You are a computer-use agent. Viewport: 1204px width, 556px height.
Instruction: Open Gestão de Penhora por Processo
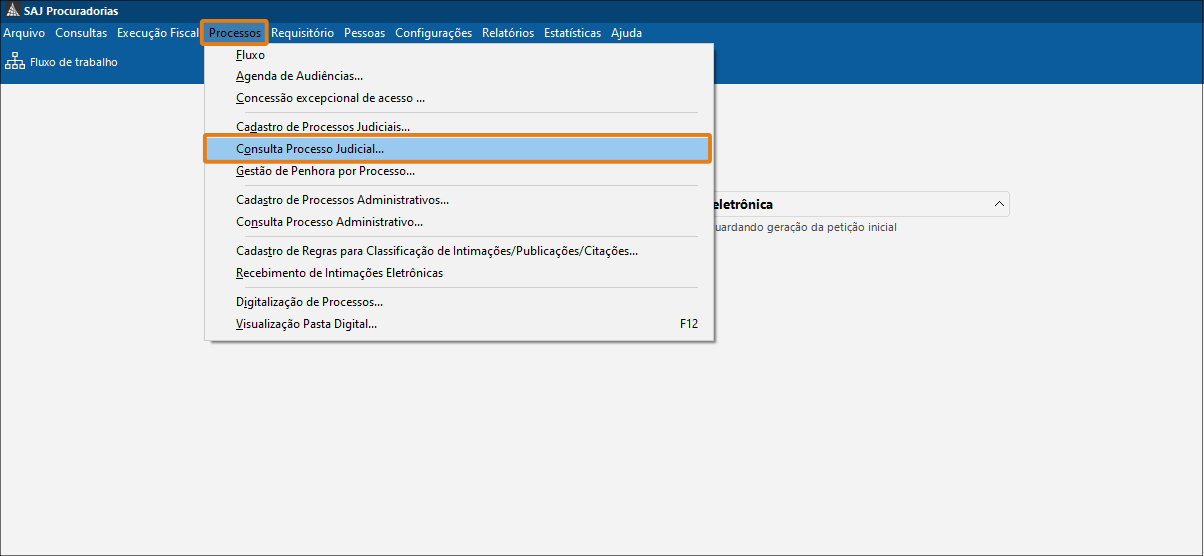325,171
